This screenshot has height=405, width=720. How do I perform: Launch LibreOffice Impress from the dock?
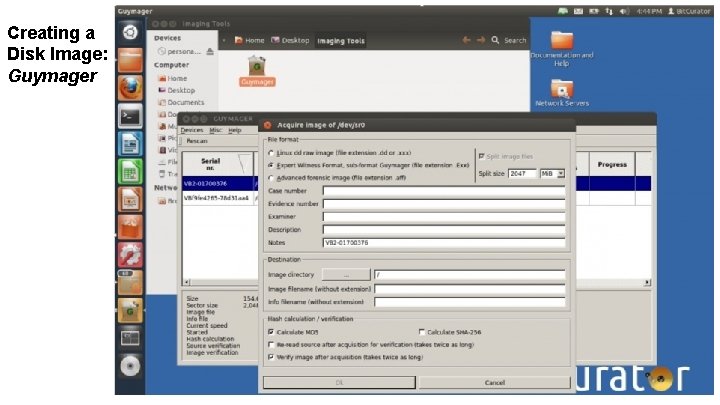point(130,200)
